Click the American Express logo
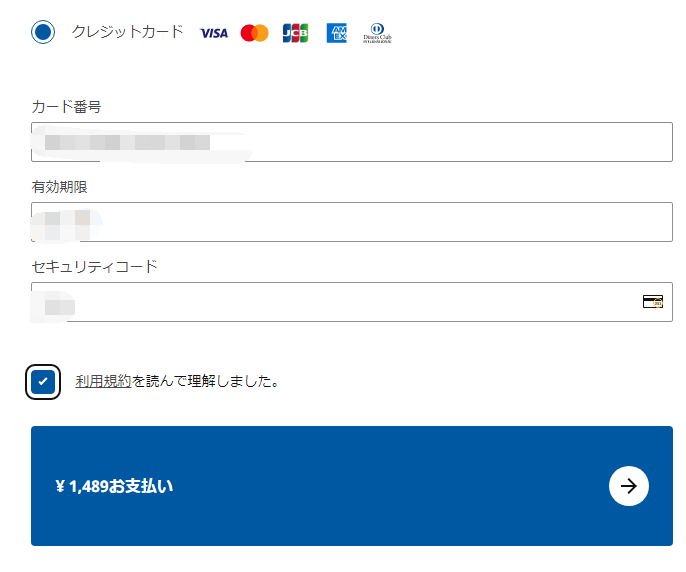 click(336, 33)
